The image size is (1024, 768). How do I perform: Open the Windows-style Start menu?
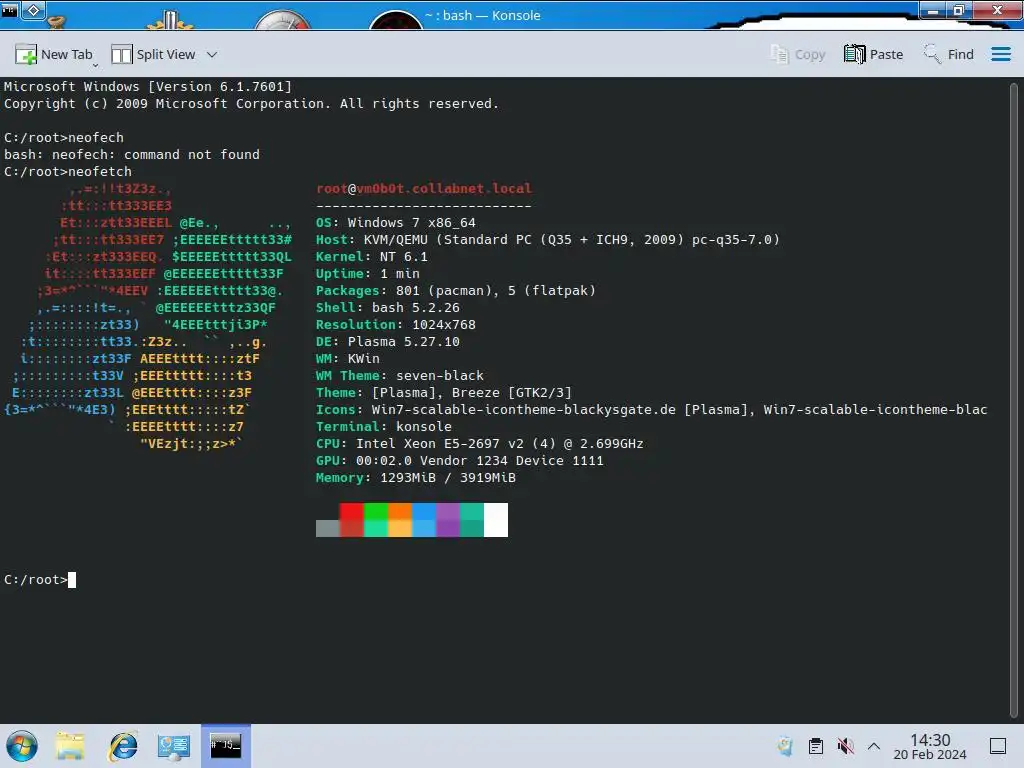click(22, 746)
